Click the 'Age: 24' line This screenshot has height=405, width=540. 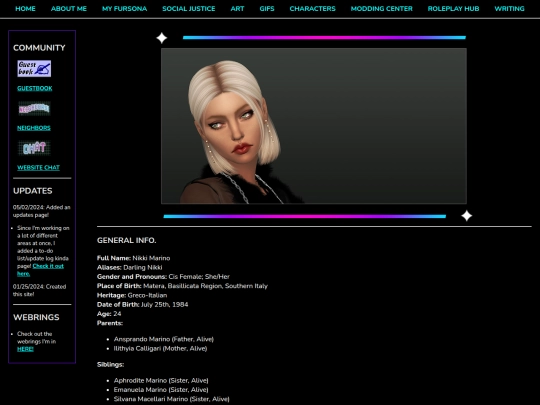(x=109, y=314)
